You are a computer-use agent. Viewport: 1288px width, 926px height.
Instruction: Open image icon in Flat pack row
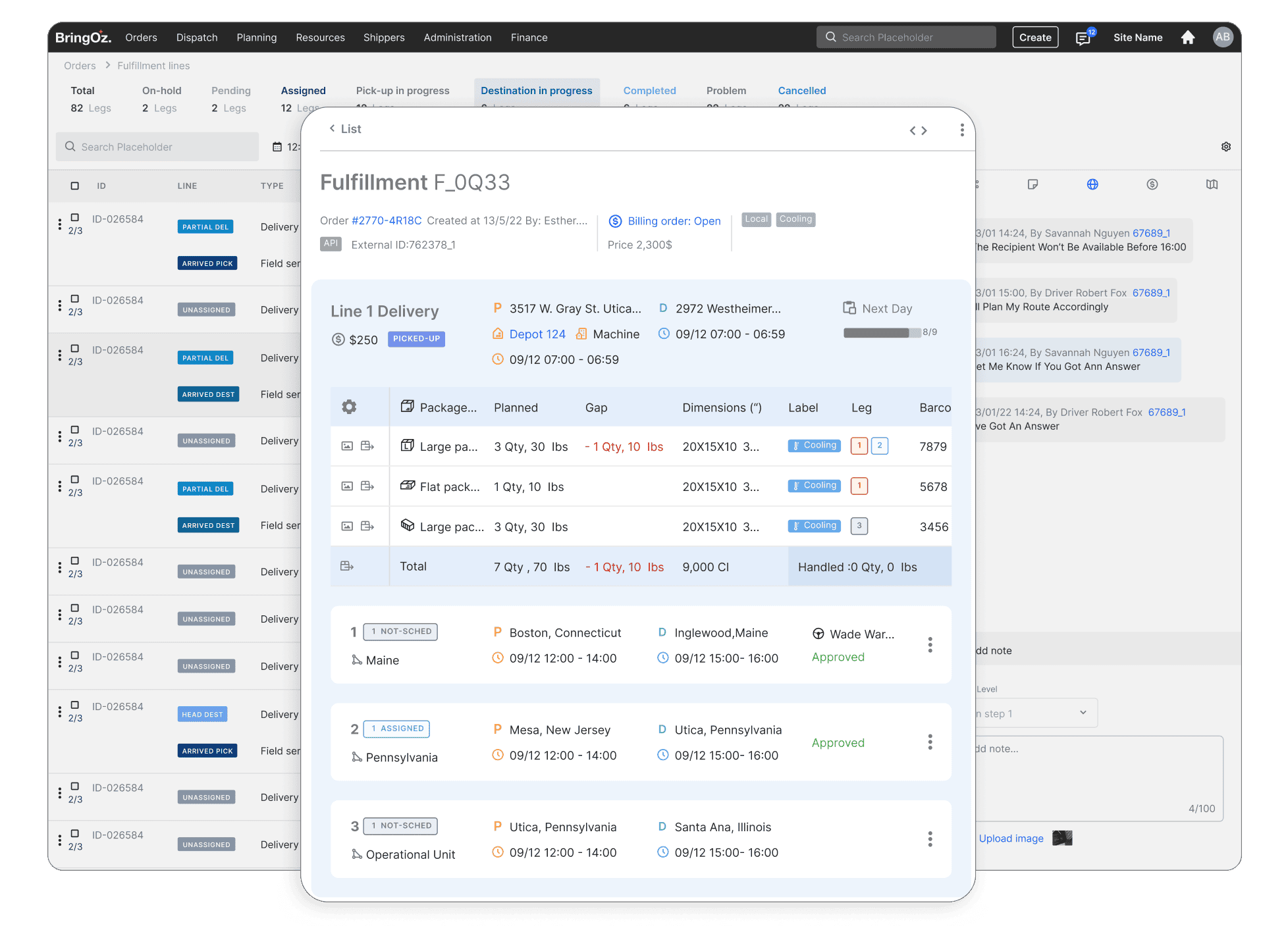[347, 486]
